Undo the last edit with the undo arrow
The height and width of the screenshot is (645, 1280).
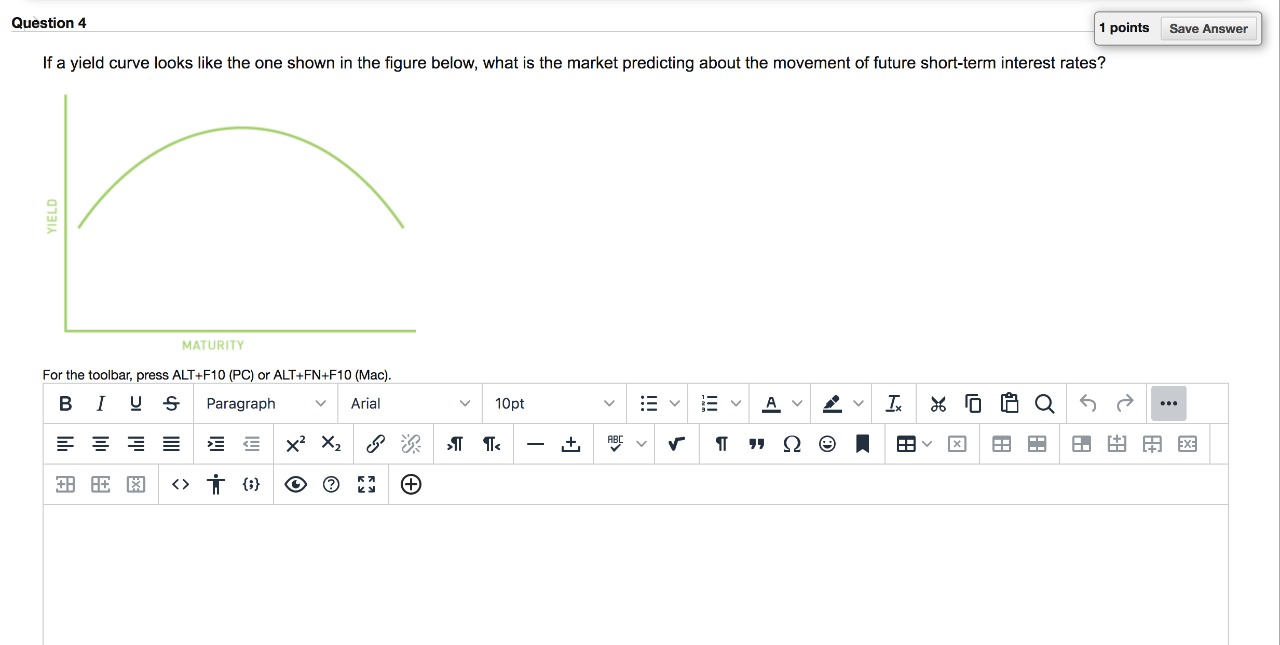pos(1088,403)
